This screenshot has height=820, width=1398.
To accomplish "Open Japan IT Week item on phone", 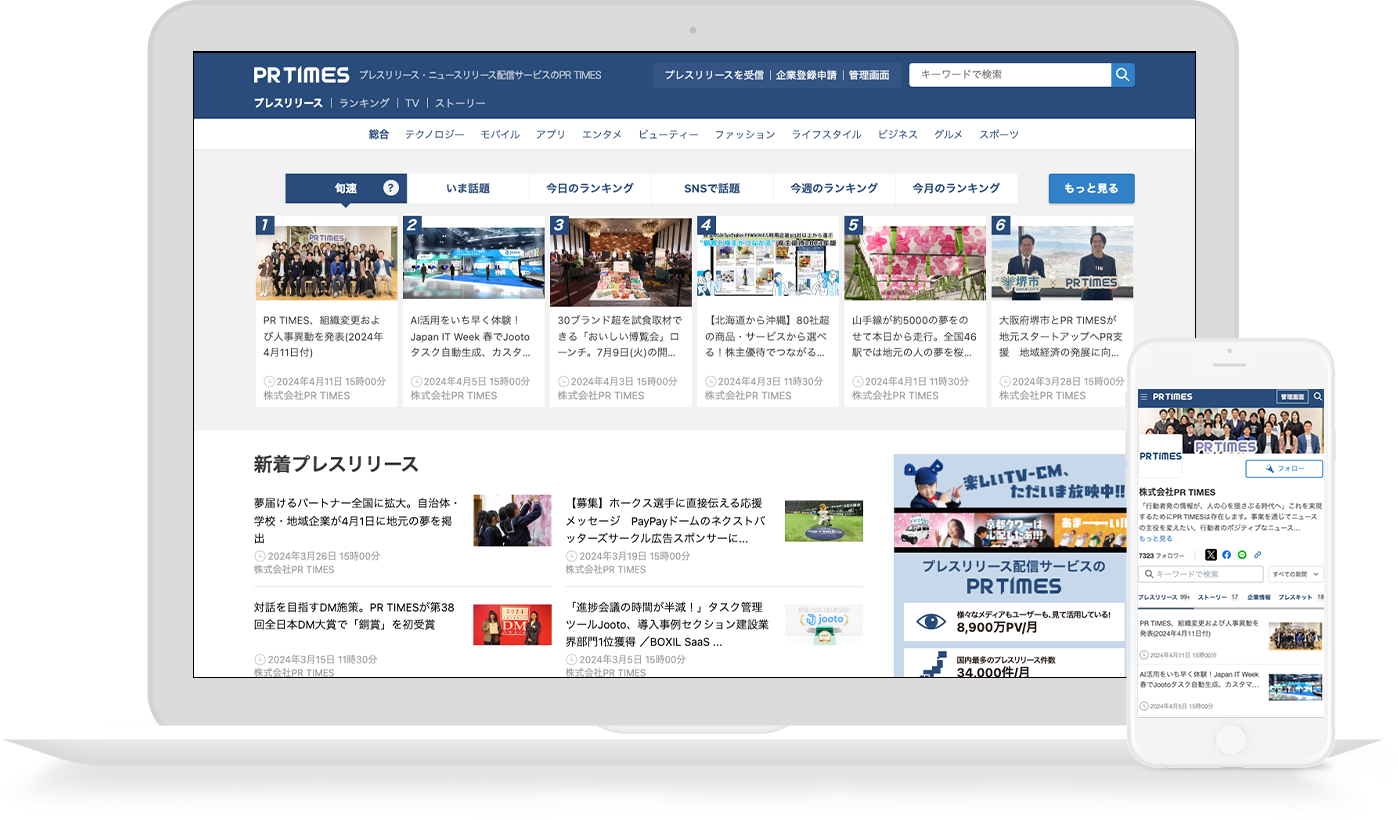I will coord(1231,690).
